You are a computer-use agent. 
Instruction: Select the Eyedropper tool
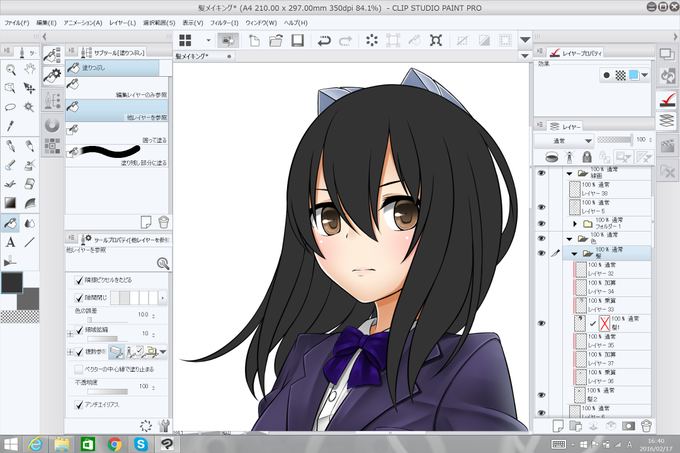pyautogui.click(x=10, y=126)
